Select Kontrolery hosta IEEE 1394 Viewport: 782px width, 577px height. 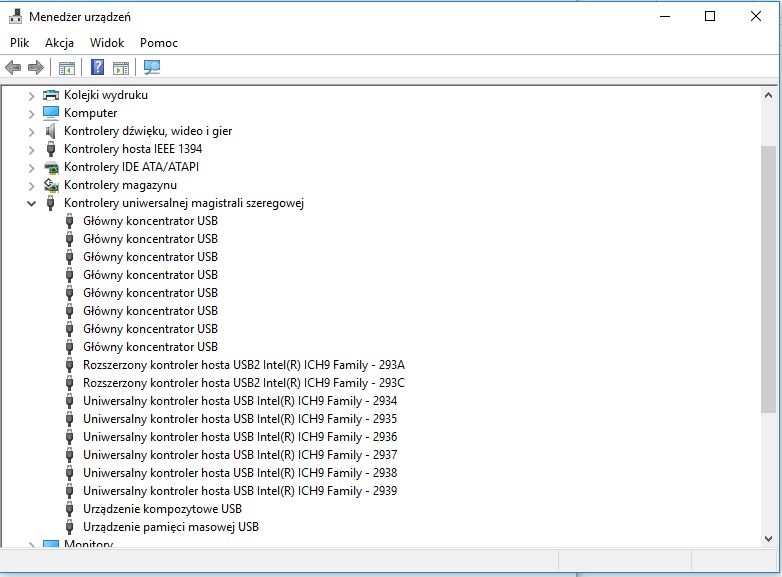pyautogui.click(x=133, y=149)
